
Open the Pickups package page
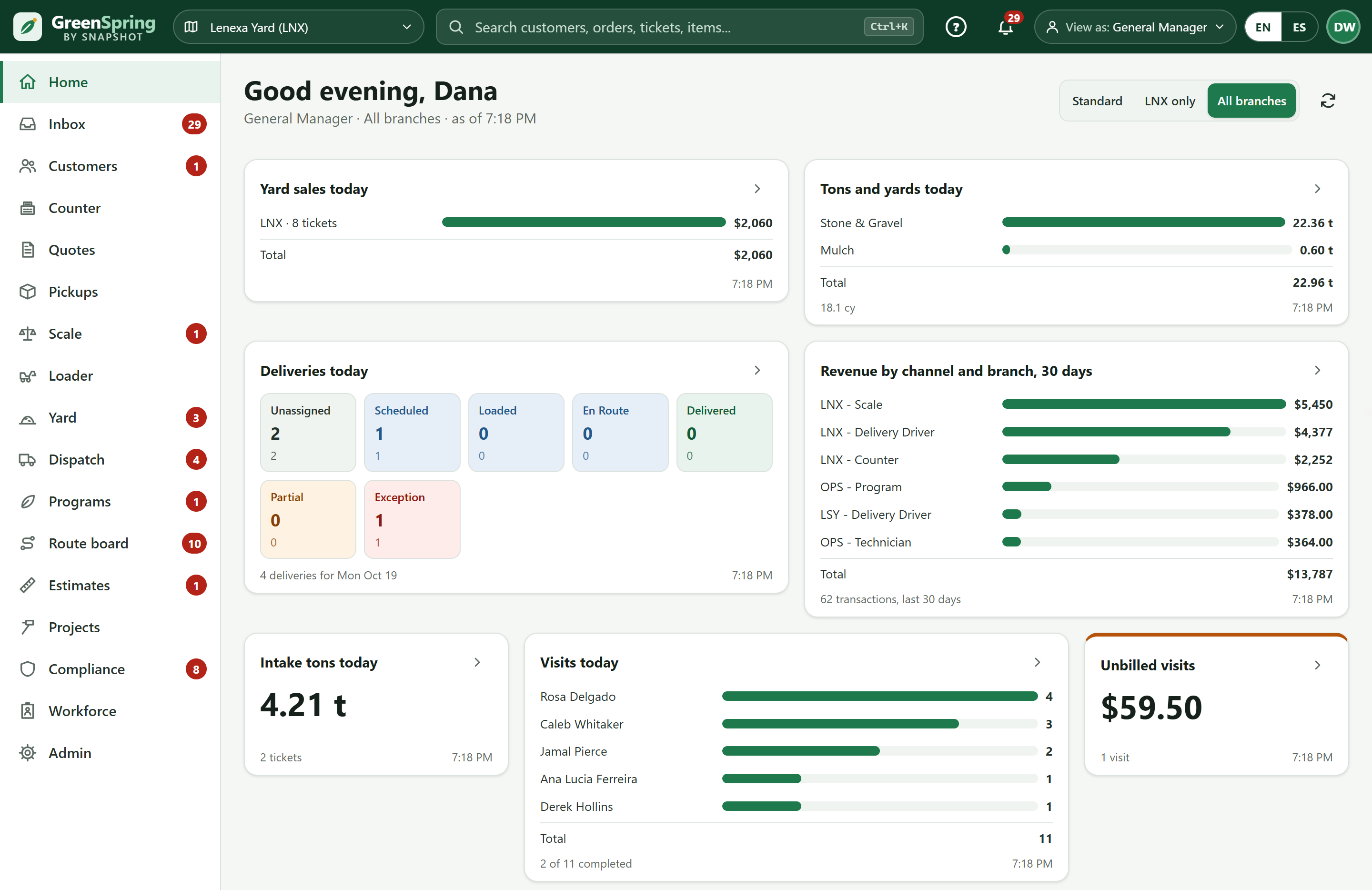[x=111, y=292]
